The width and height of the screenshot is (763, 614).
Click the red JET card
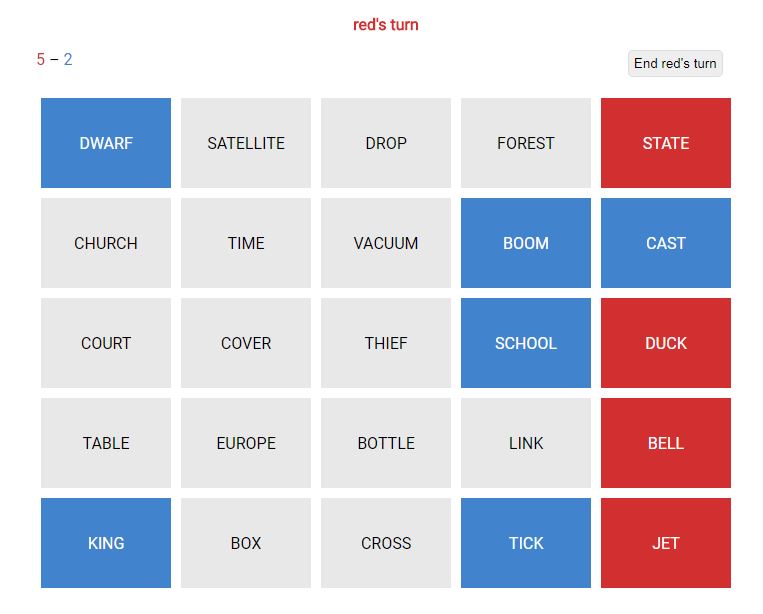click(666, 543)
